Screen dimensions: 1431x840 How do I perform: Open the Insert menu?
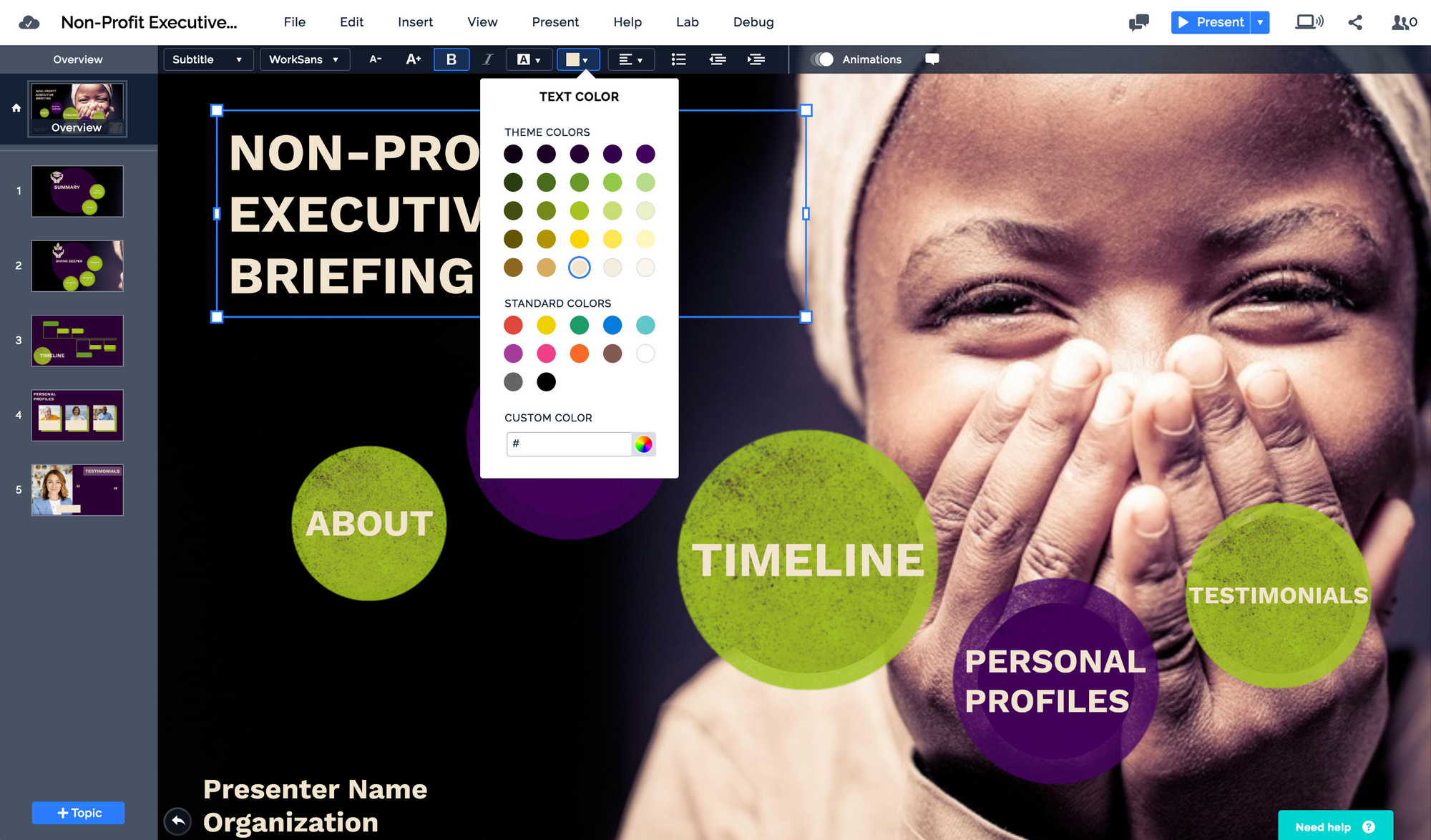(415, 22)
